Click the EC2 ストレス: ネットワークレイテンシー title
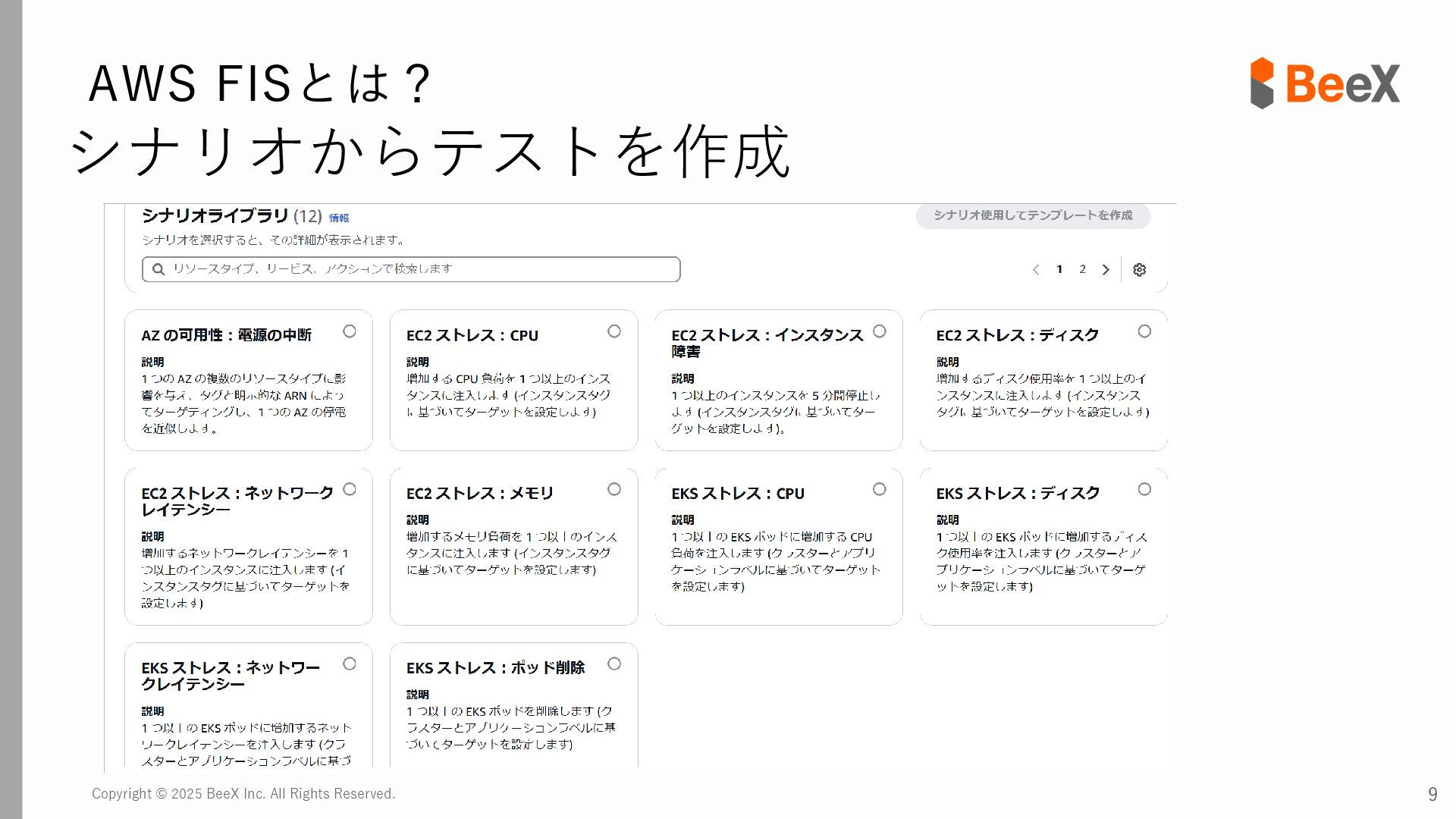The width and height of the screenshot is (1456, 819). coord(237,501)
